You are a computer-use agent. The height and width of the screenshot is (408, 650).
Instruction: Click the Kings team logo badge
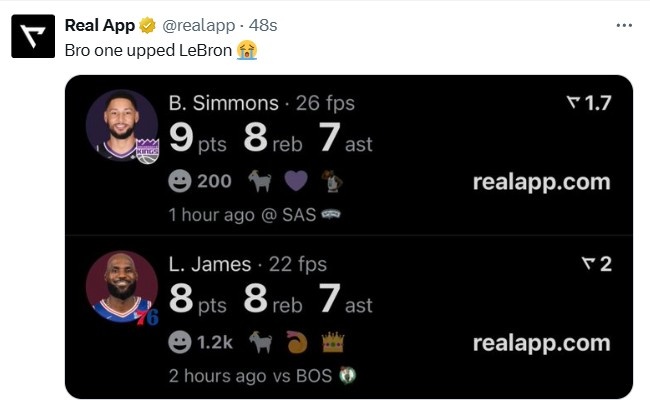148,151
